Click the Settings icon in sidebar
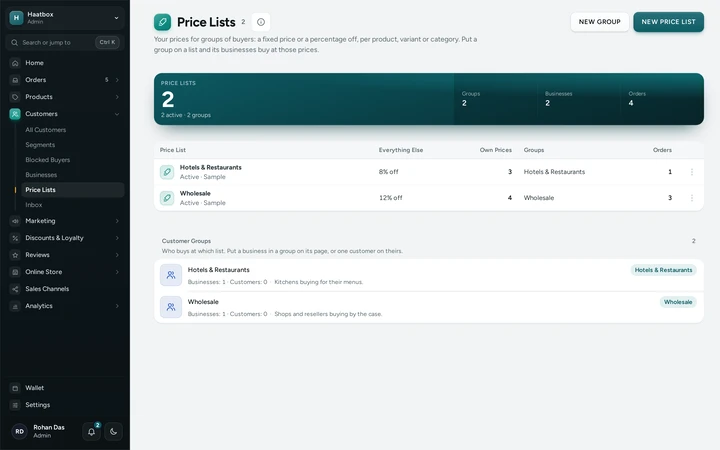 pos(15,405)
